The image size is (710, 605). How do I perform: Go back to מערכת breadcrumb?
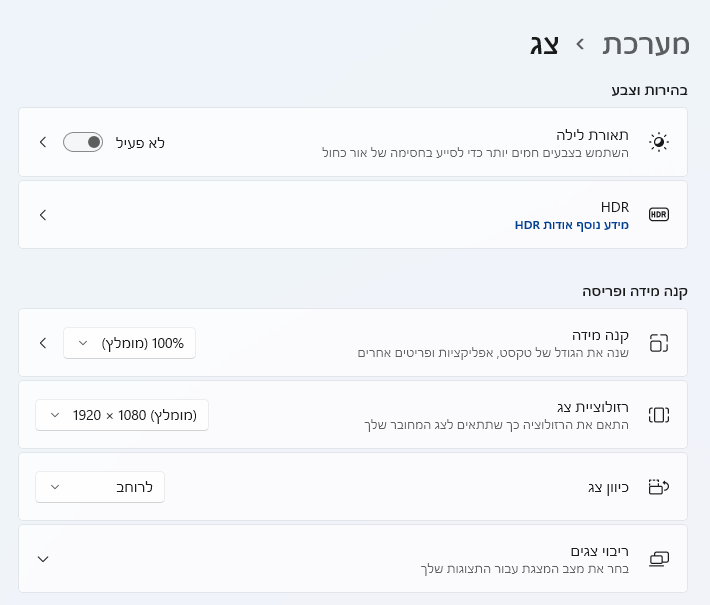(x=646, y=44)
